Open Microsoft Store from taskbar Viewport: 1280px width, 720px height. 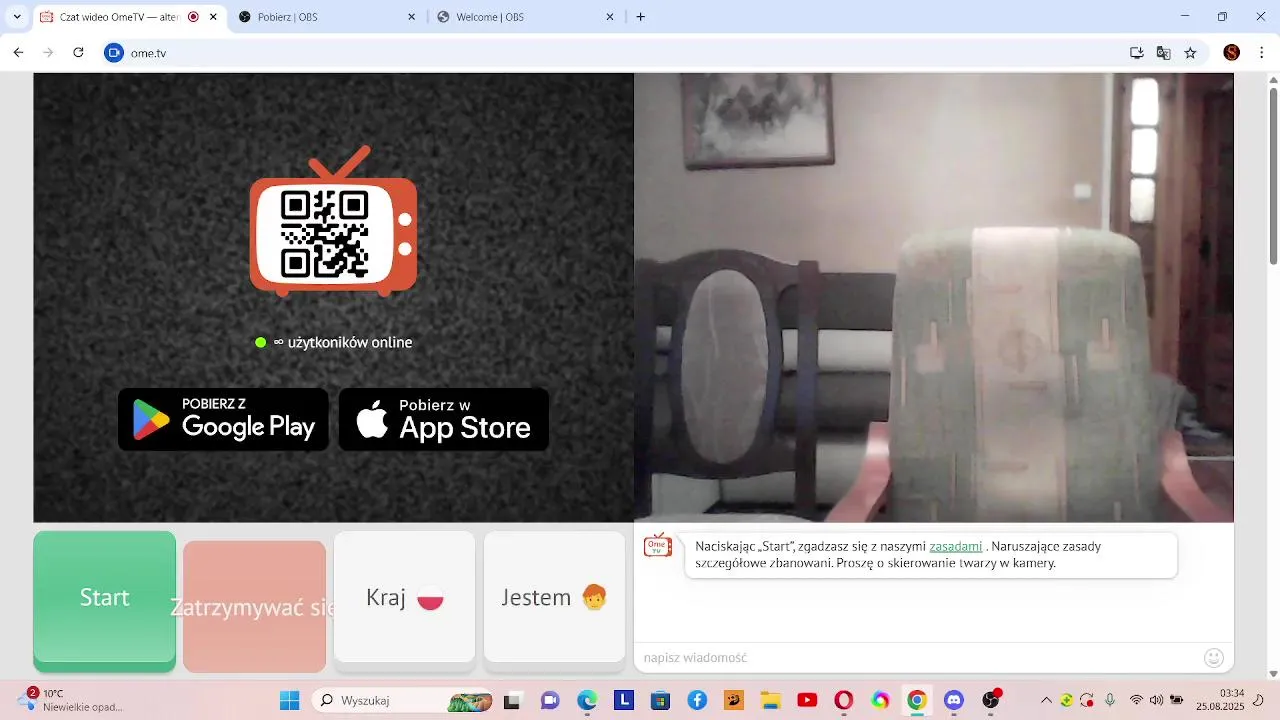tap(660, 700)
